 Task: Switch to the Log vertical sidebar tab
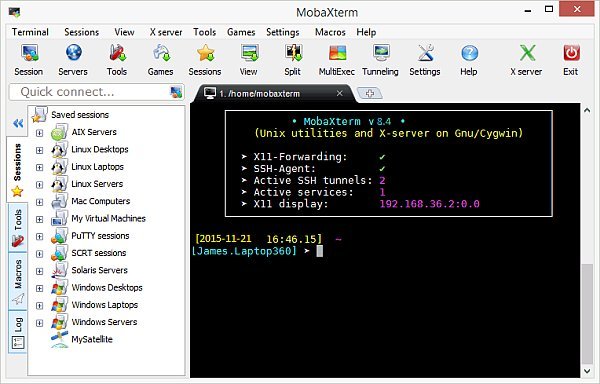[x=18, y=332]
